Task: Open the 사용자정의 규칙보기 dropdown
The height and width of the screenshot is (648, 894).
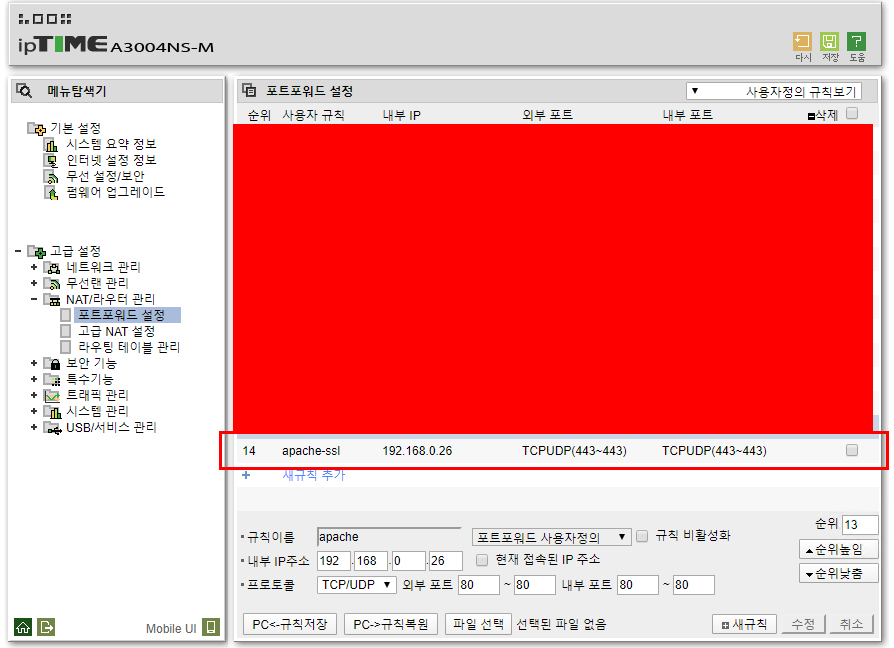Action: 774,91
